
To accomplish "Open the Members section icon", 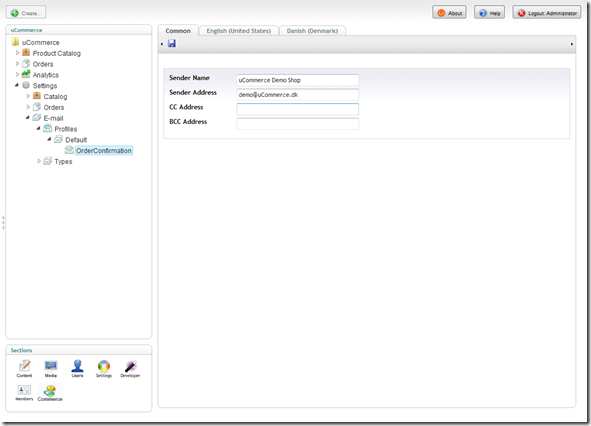I will (x=24, y=390).
